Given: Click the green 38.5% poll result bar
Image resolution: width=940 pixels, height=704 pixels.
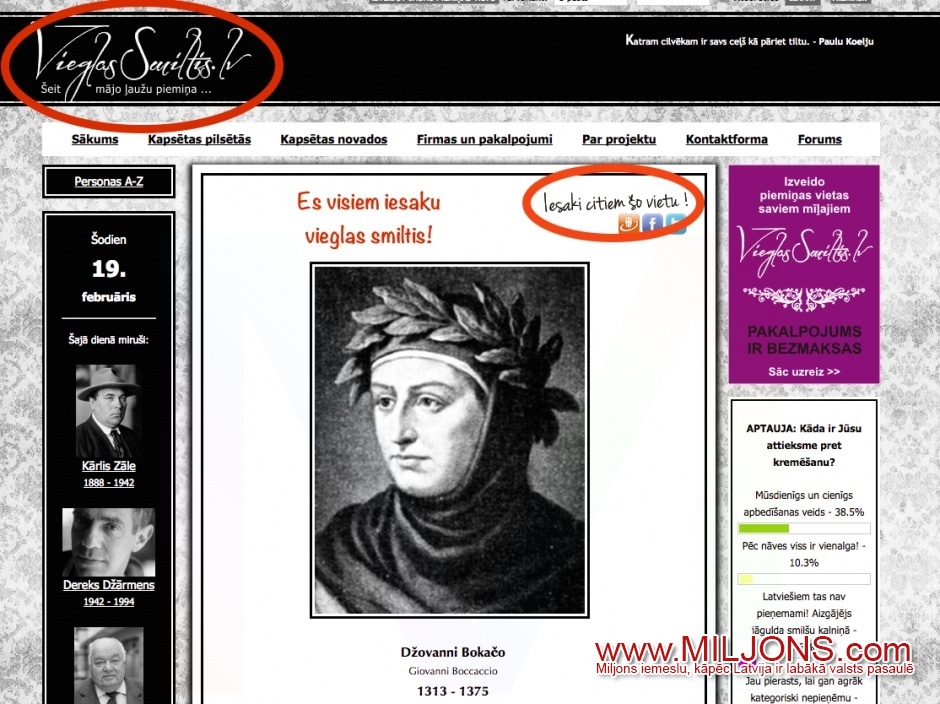Looking at the screenshot, I should (763, 528).
